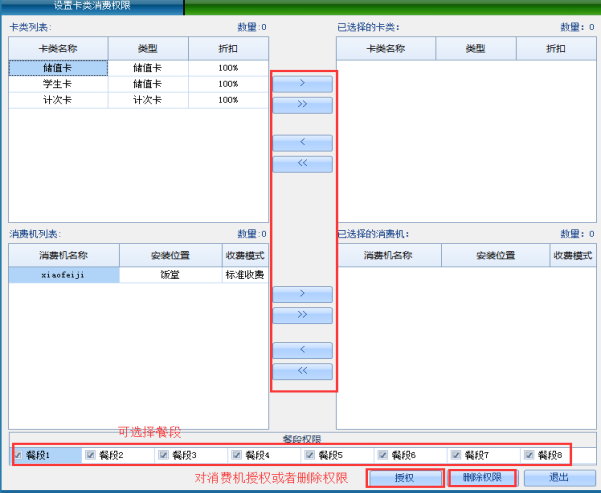
Task: Sort the card list by 折扣 header
Action: tap(228, 49)
